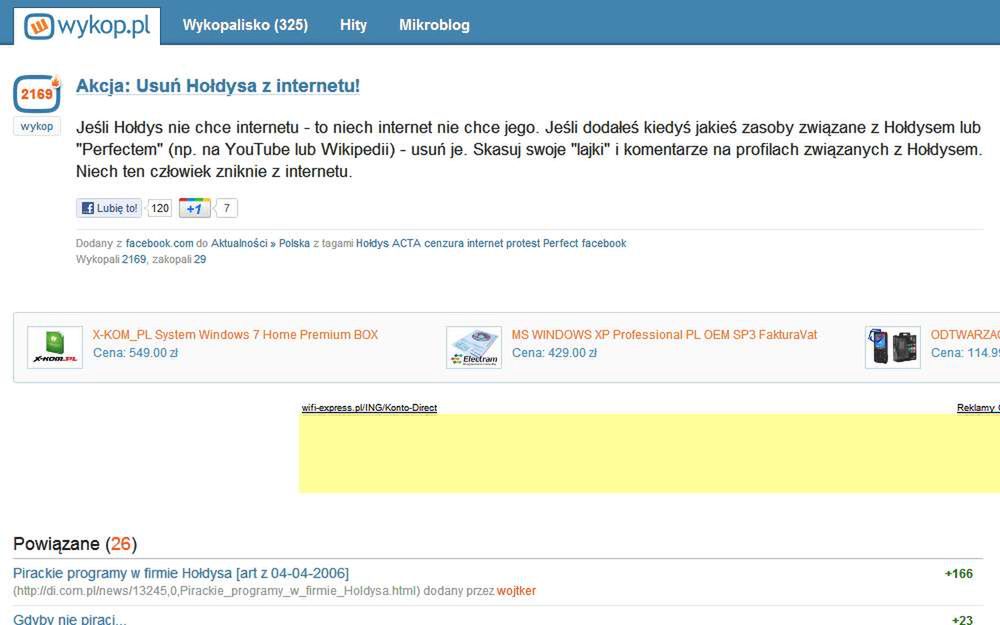Click the protest tag
The width and height of the screenshot is (1000, 625).
(x=523, y=243)
